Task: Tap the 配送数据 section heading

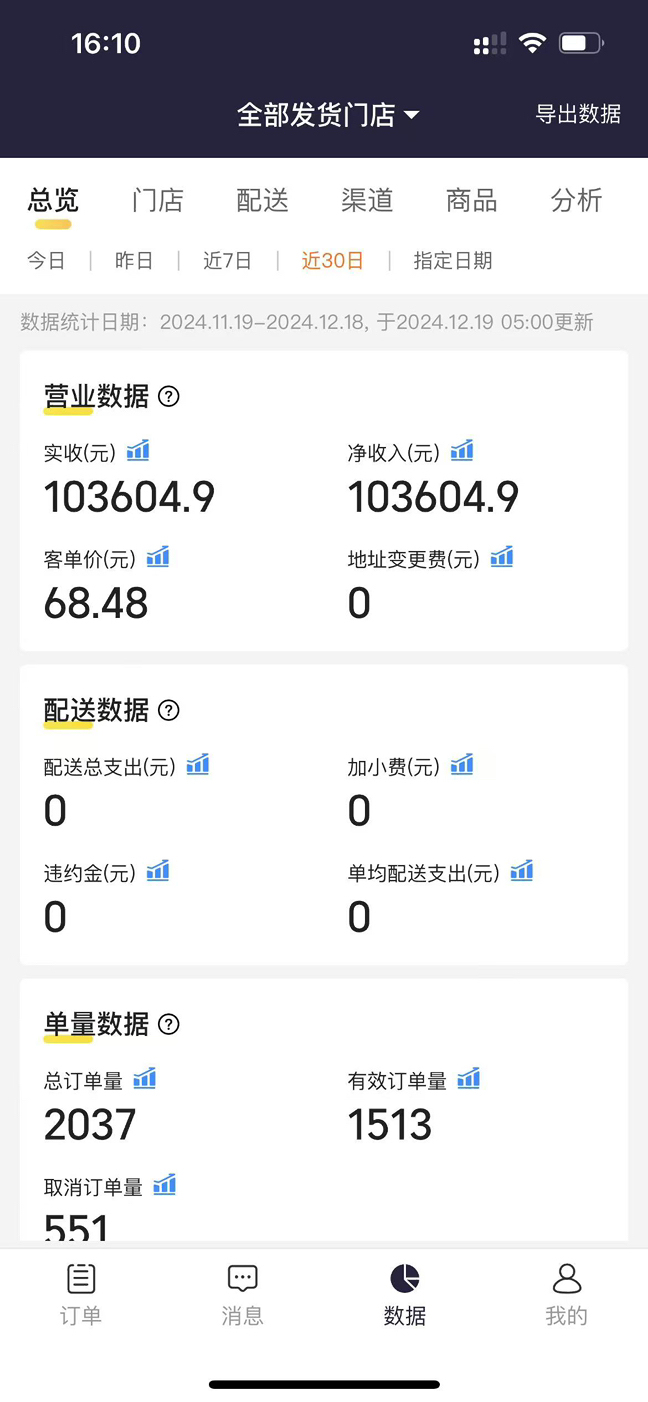Action: (96, 711)
